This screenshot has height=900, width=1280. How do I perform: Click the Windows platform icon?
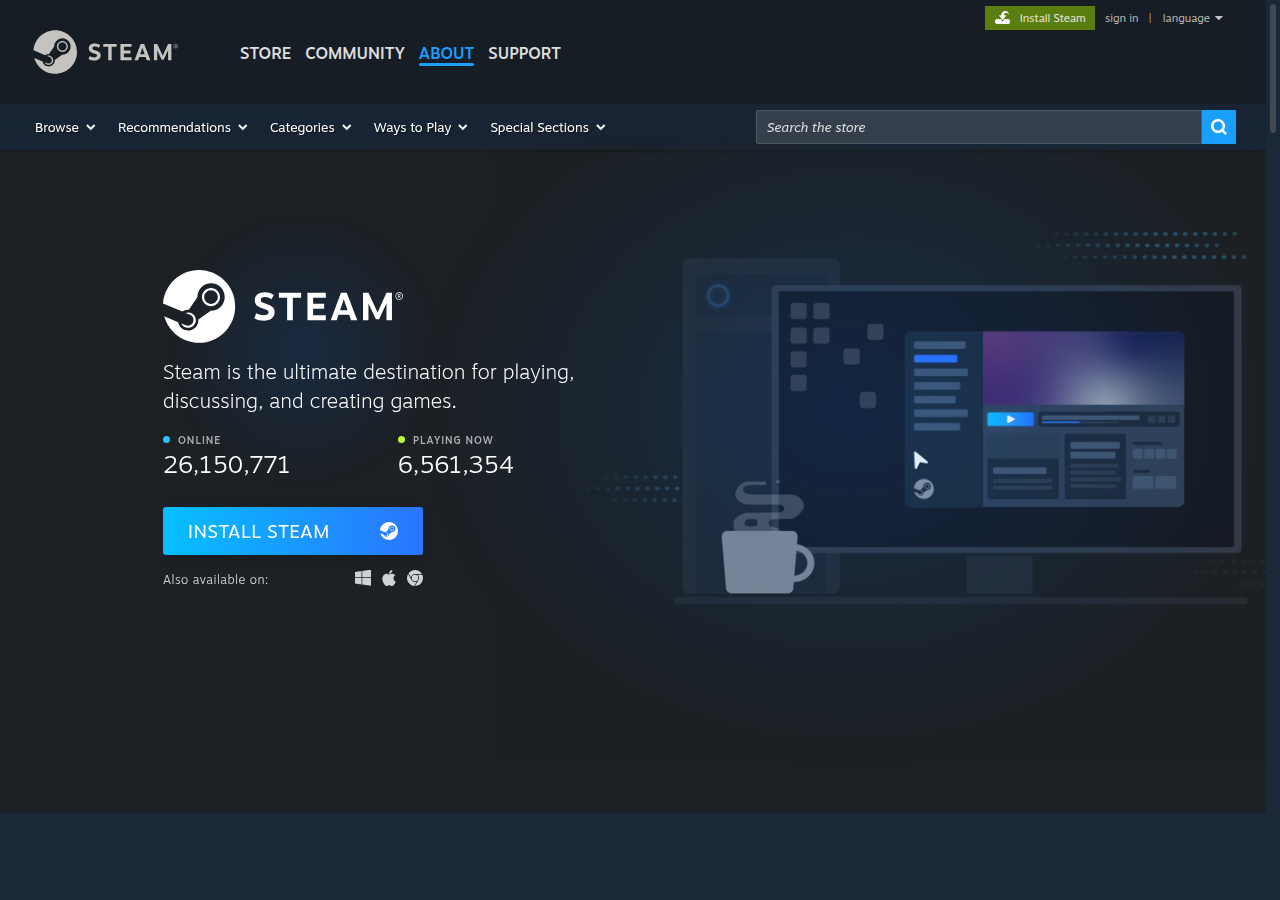(363, 578)
